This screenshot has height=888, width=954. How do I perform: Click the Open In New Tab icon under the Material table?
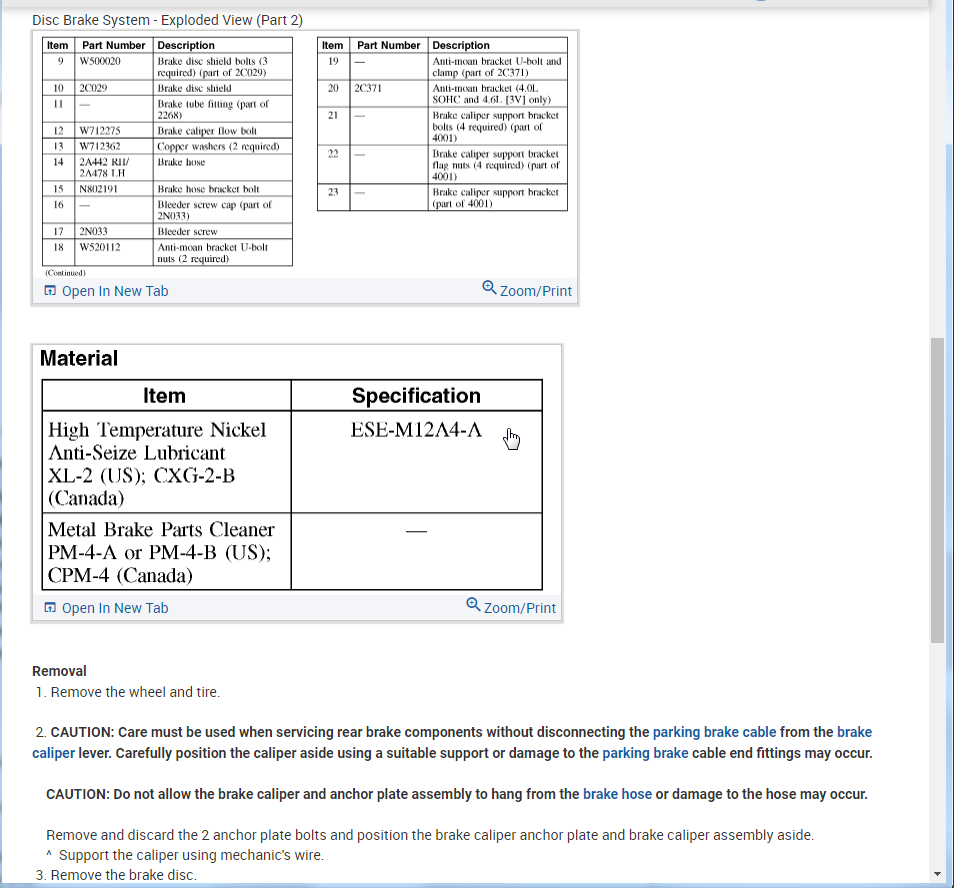coord(50,608)
